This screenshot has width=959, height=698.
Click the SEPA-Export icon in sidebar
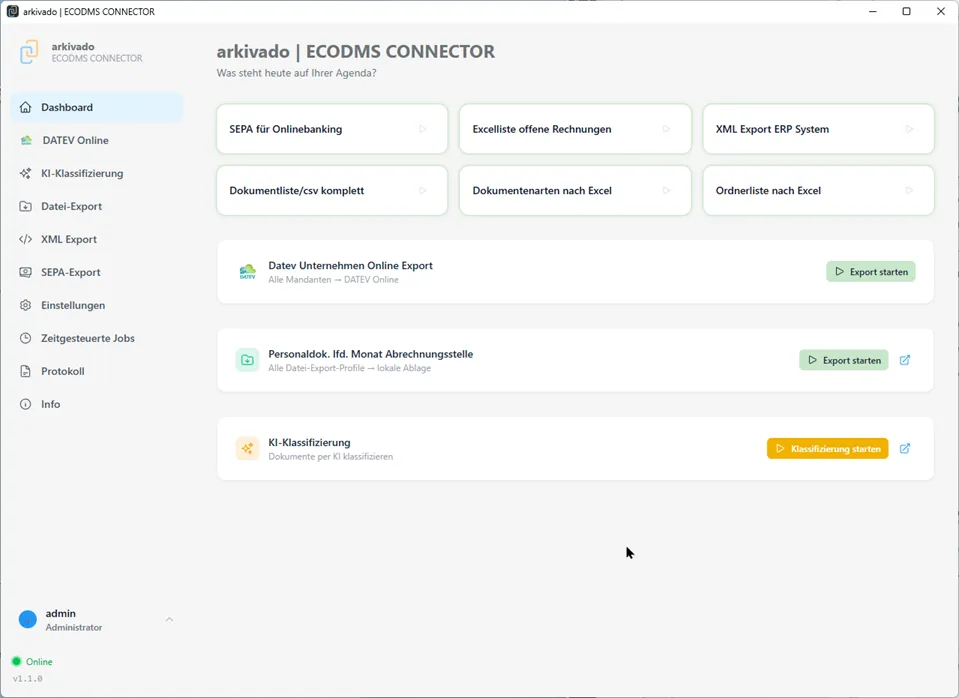click(x=25, y=272)
